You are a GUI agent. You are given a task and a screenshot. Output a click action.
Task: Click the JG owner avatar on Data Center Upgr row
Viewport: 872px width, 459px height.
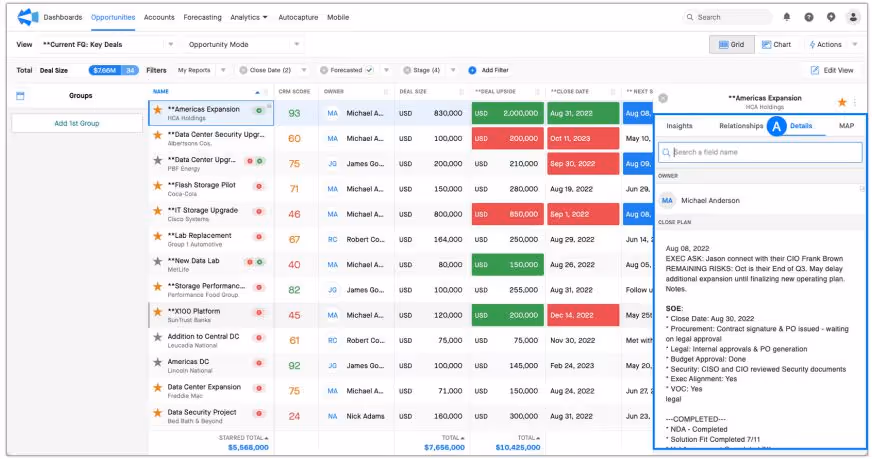(332, 164)
